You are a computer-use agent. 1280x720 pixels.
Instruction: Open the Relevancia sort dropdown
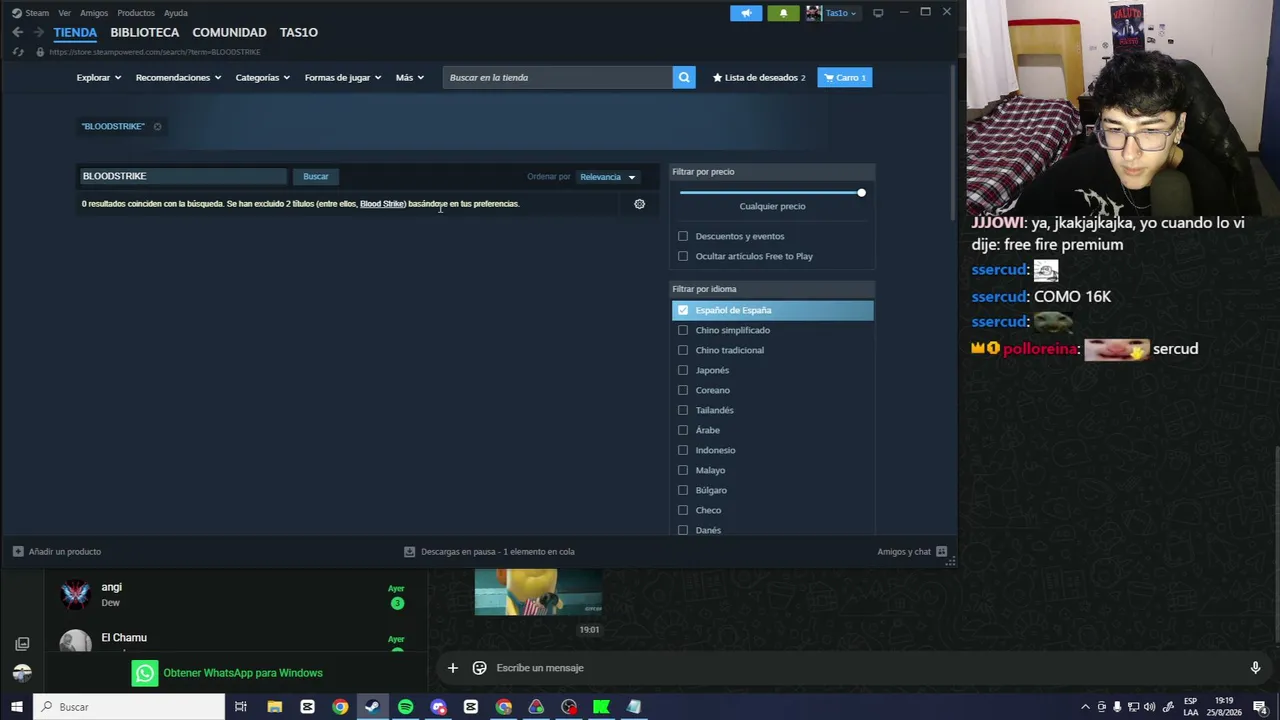(x=608, y=177)
